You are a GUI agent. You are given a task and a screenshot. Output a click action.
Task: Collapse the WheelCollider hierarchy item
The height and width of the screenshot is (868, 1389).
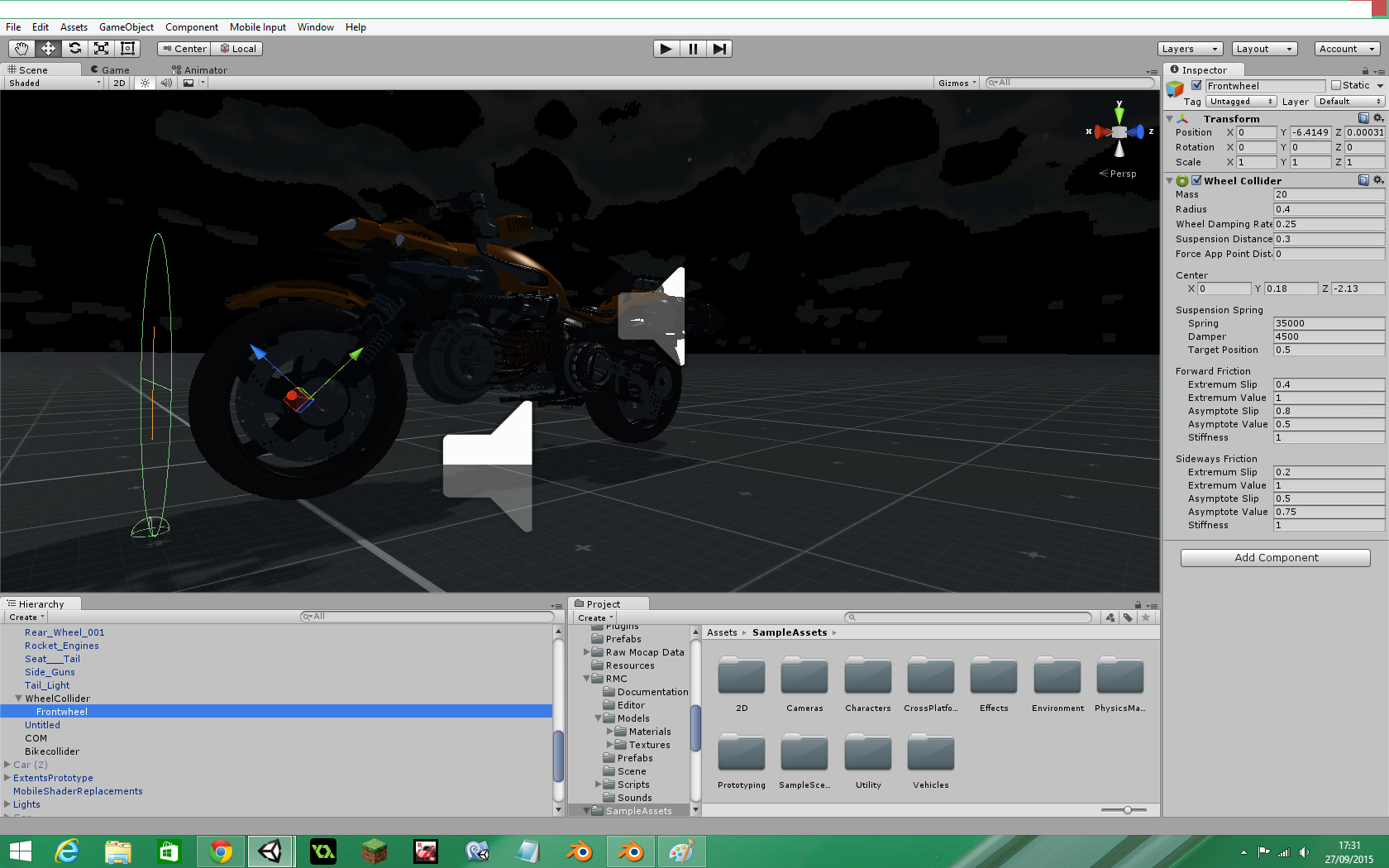click(18, 699)
